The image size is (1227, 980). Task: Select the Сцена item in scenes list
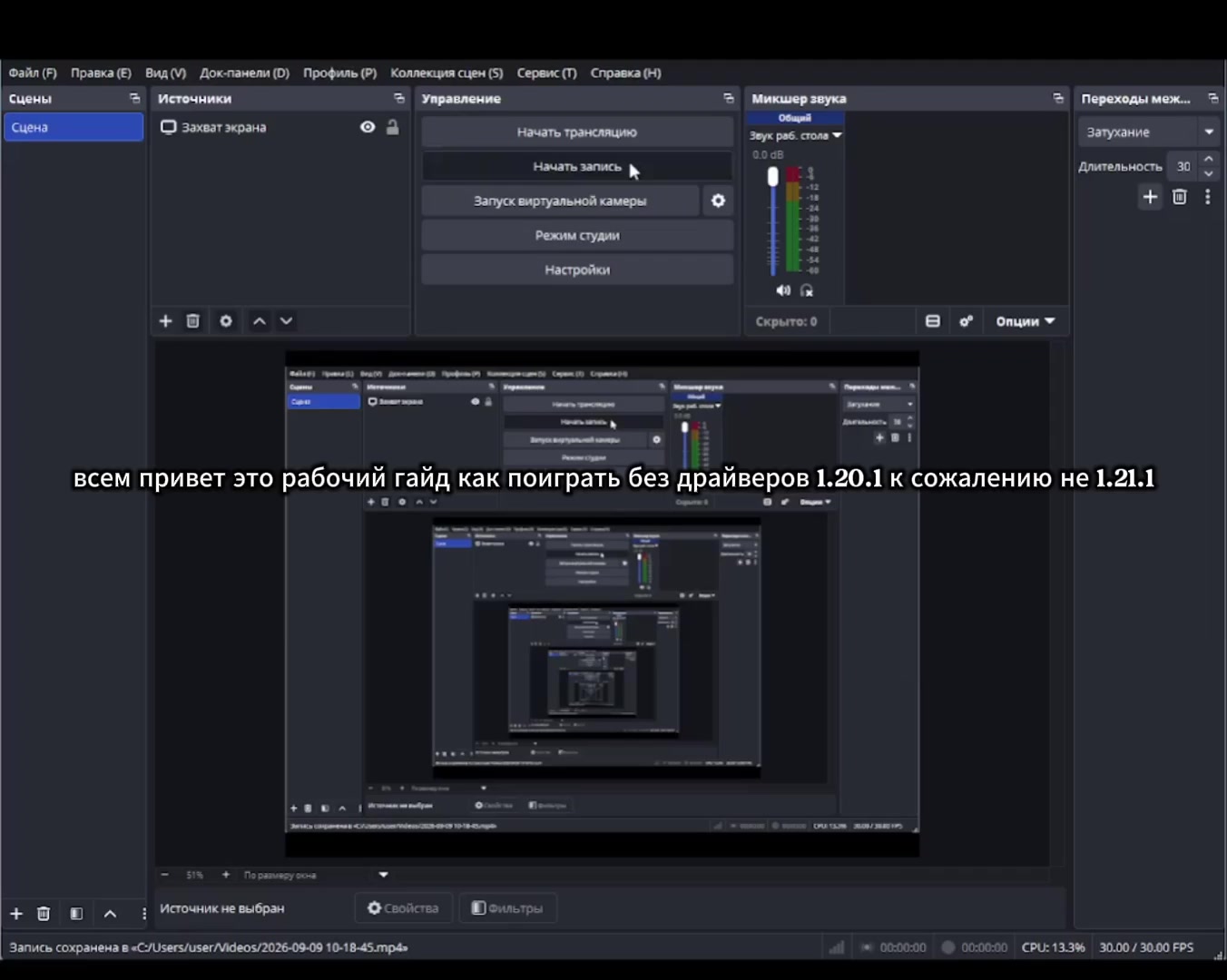pyautogui.click(x=74, y=127)
